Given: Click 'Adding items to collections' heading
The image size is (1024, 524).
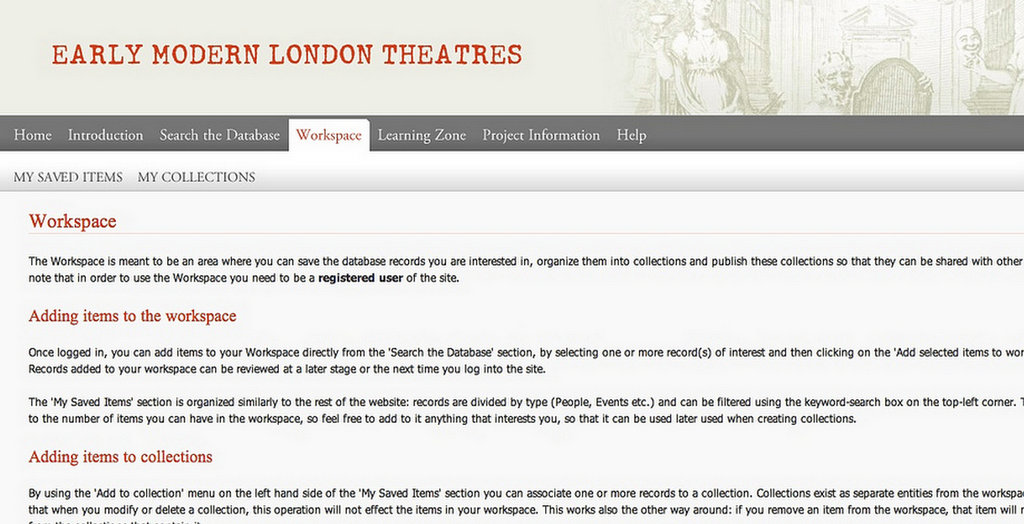Looking at the screenshot, I should tap(120, 457).
